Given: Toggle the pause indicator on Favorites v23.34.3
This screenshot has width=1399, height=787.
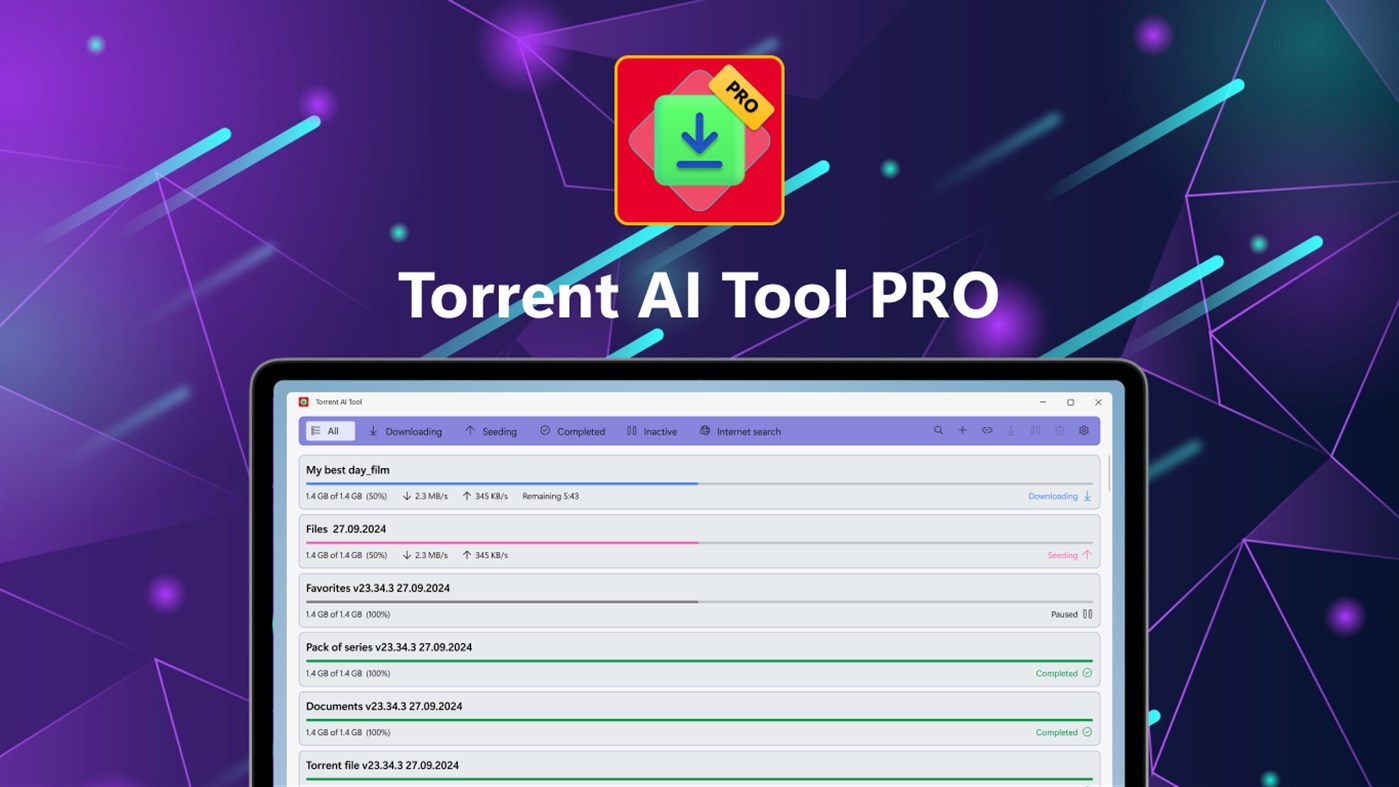Looking at the screenshot, I should 1089,614.
